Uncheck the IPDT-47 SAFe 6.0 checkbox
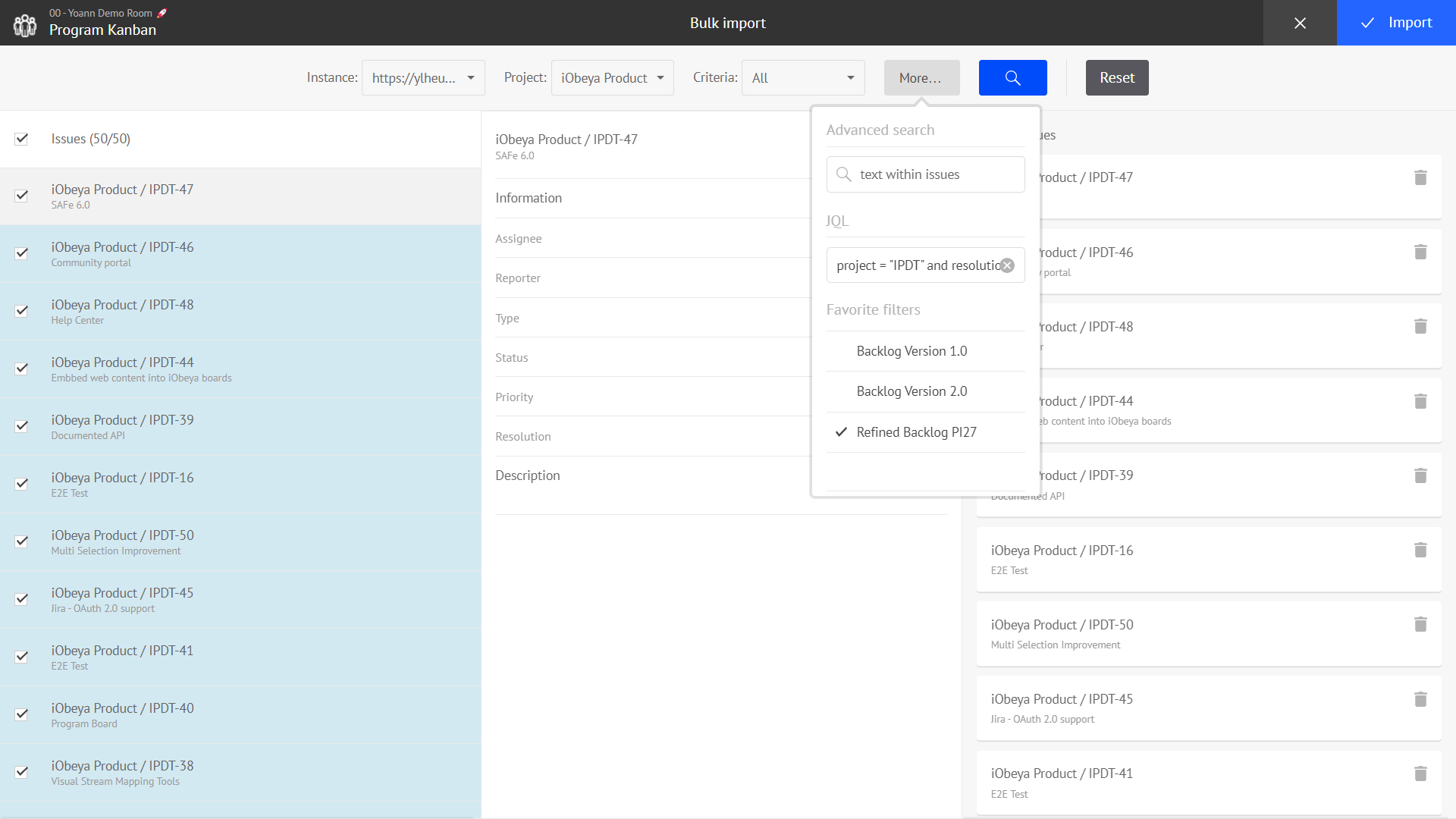 point(21,196)
